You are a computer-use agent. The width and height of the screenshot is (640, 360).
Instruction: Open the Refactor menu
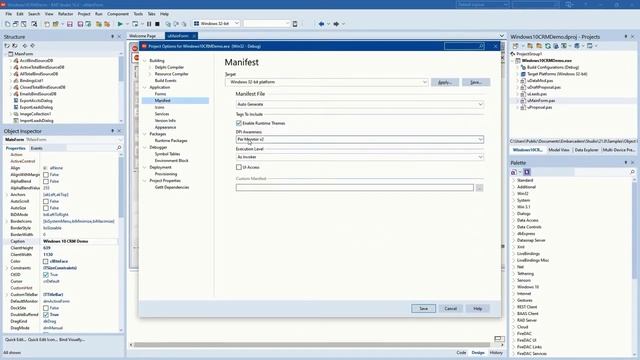65,14
